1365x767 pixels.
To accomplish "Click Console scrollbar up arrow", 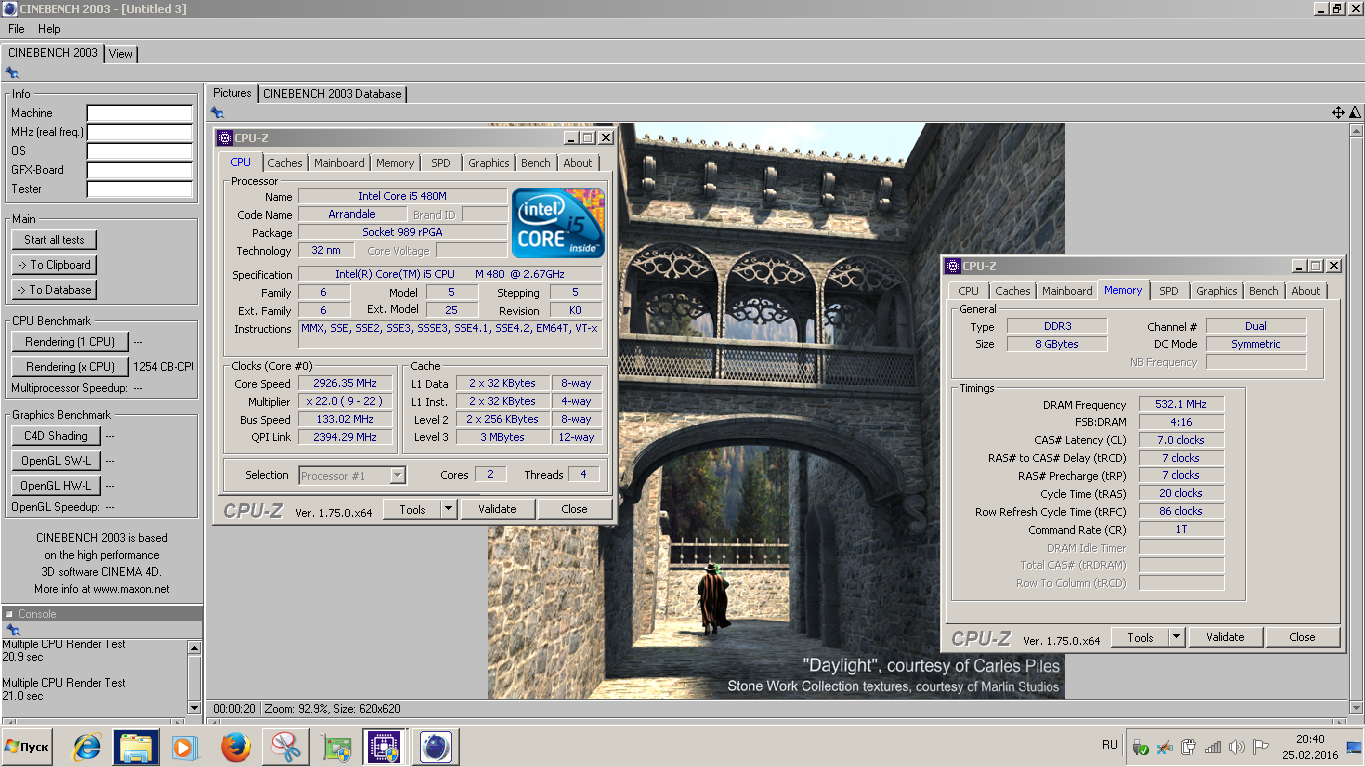I will coord(195,647).
